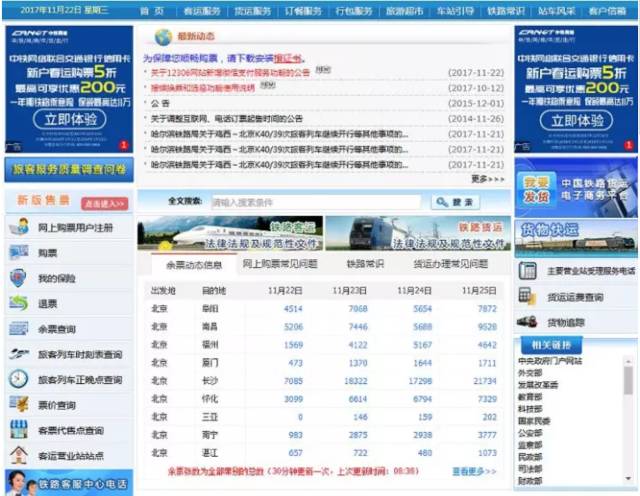Click the clock icon for 旅客列车正晚点查询
640x496 pixels.
click(18, 379)
